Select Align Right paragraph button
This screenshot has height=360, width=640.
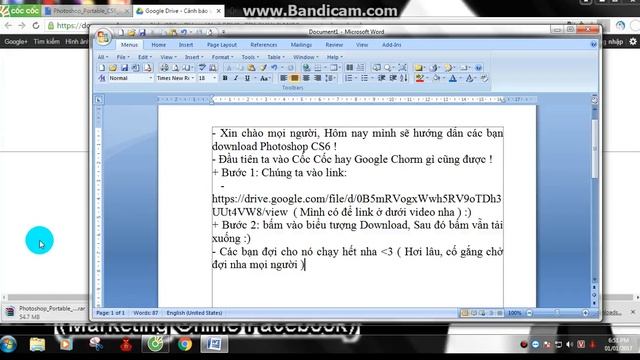(x=306, y=78)
